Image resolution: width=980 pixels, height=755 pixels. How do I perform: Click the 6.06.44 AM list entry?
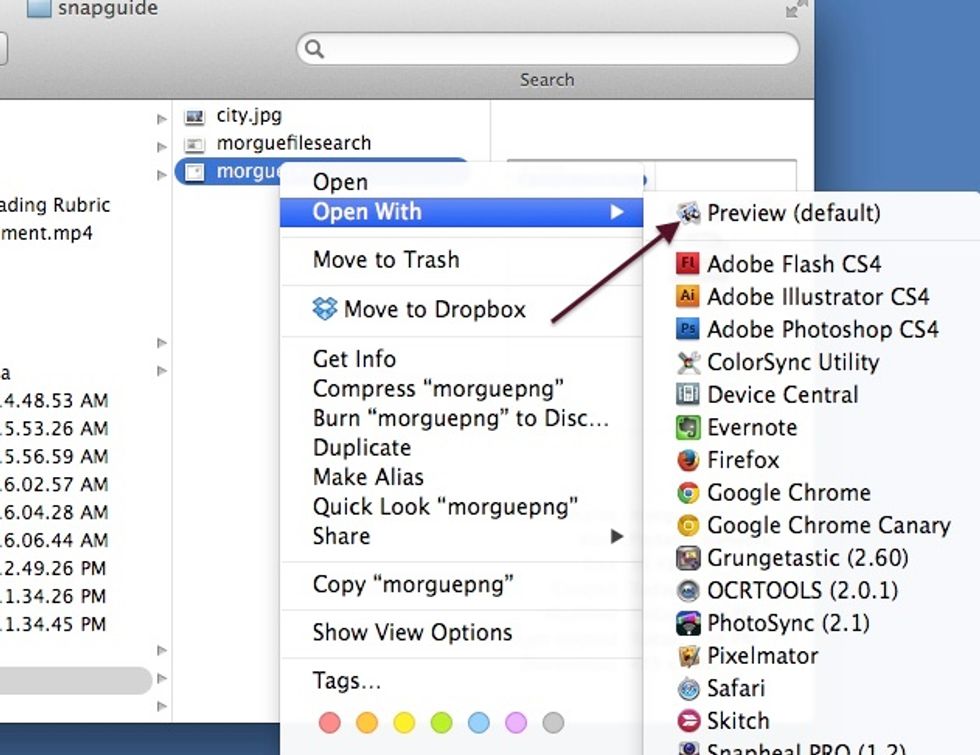[54, 540]
